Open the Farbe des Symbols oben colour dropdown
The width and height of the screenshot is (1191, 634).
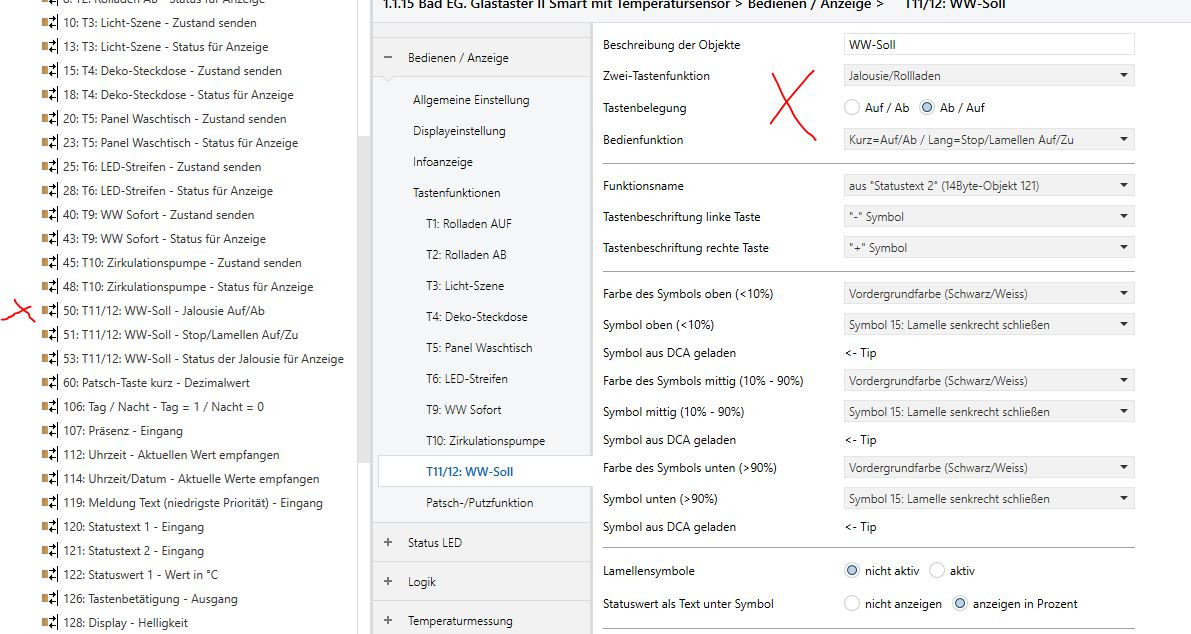click(x=989, y=294)
